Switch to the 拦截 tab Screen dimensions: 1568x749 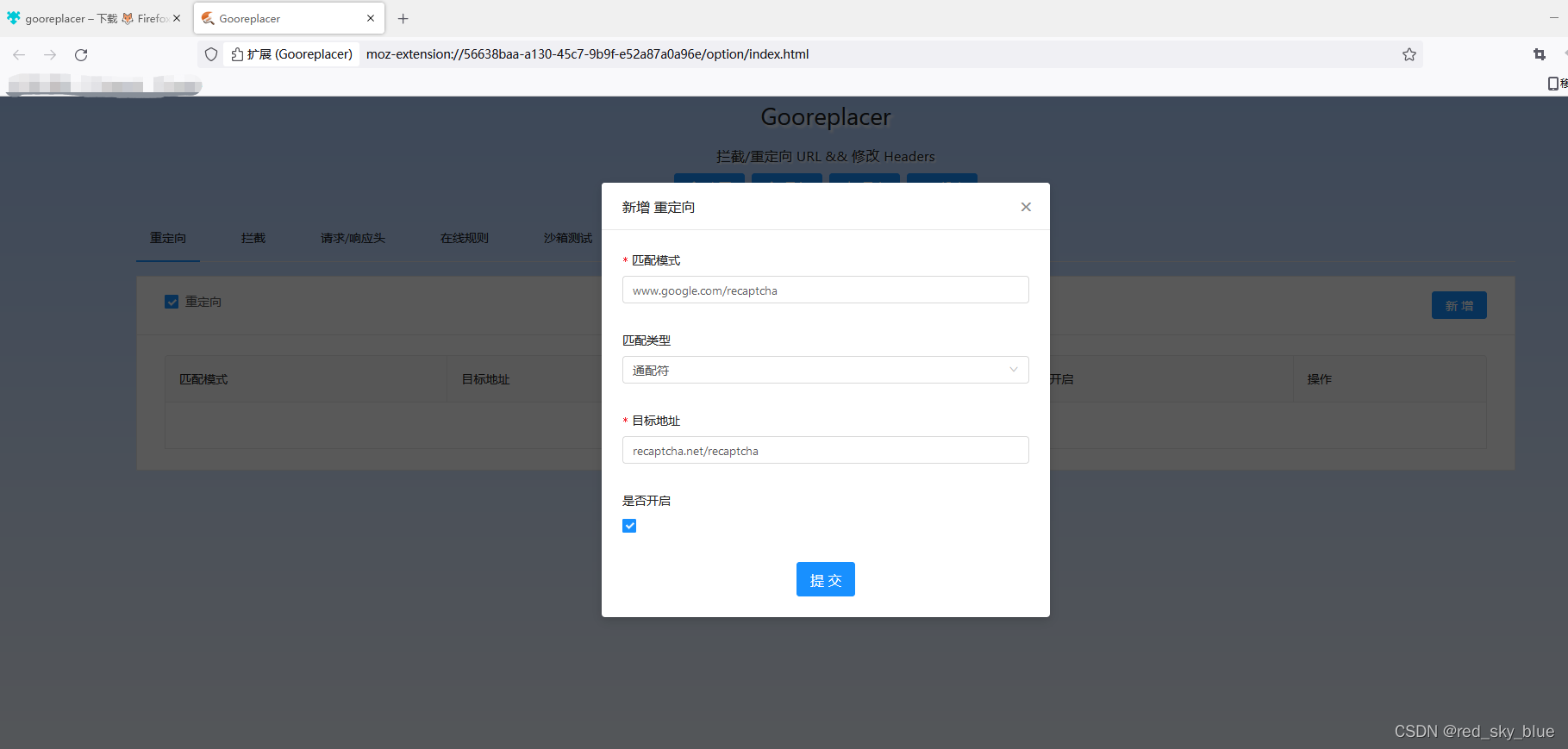(x=253, y=238)
